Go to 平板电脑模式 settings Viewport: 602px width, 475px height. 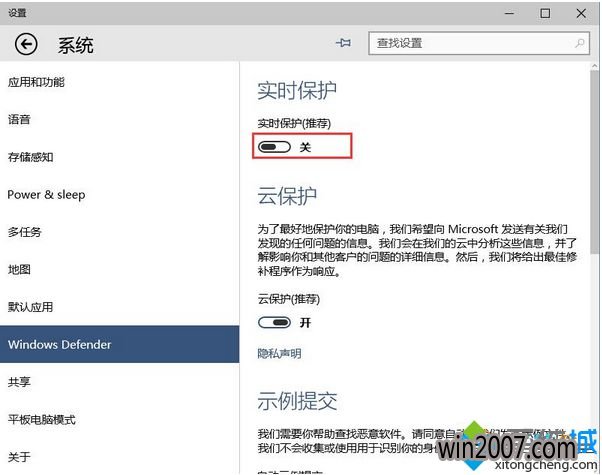41,419
